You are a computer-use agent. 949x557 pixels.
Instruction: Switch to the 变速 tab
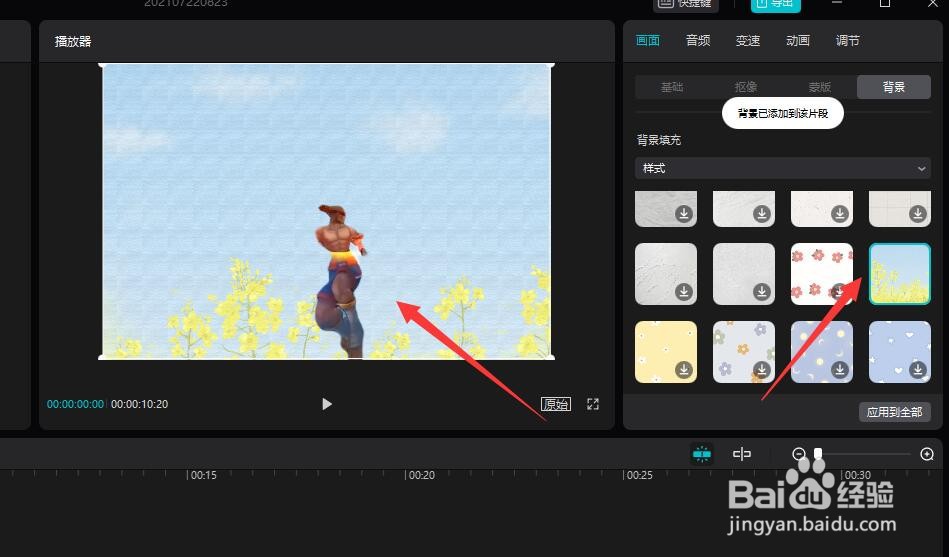click(x=747, y=41)
